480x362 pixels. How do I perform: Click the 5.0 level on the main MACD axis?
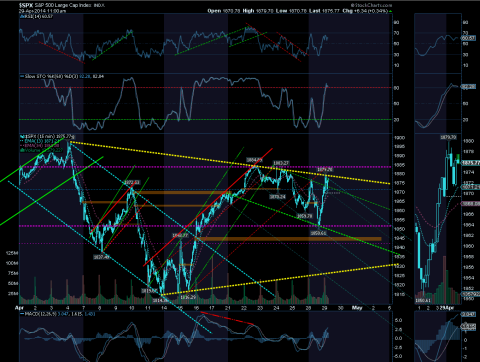[398, 320]
